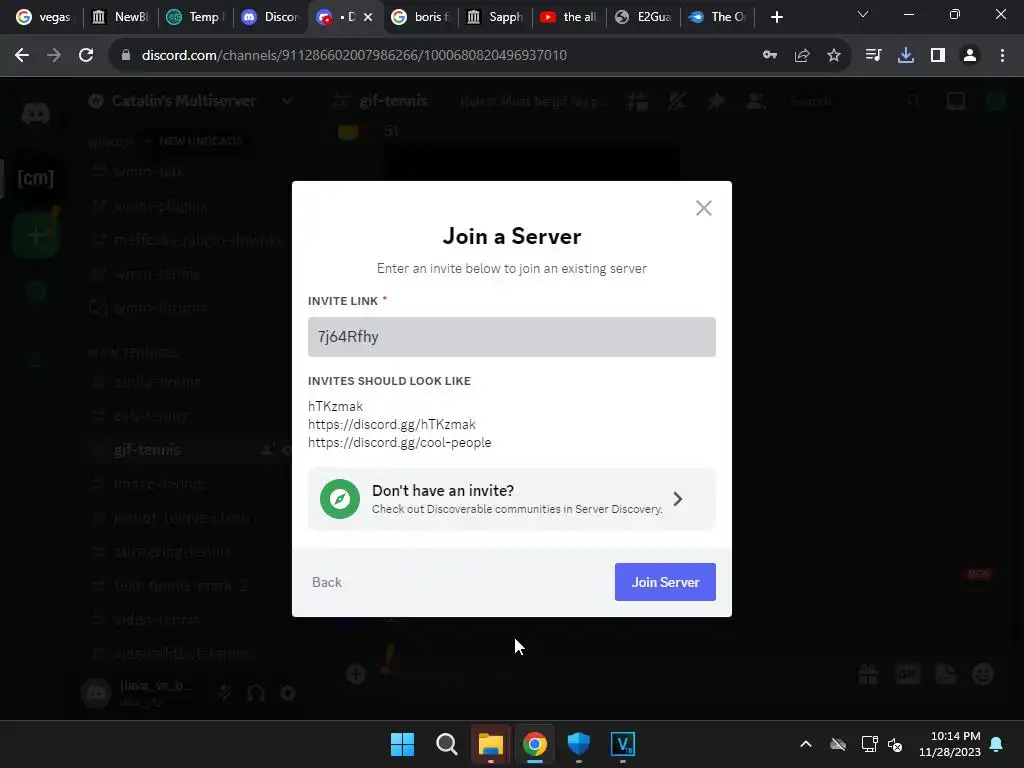The height and width of the screenshot is (768, 1024).
Task: Click the chevron arrow beside Server Discovery
Action: (x=678, y=499)
